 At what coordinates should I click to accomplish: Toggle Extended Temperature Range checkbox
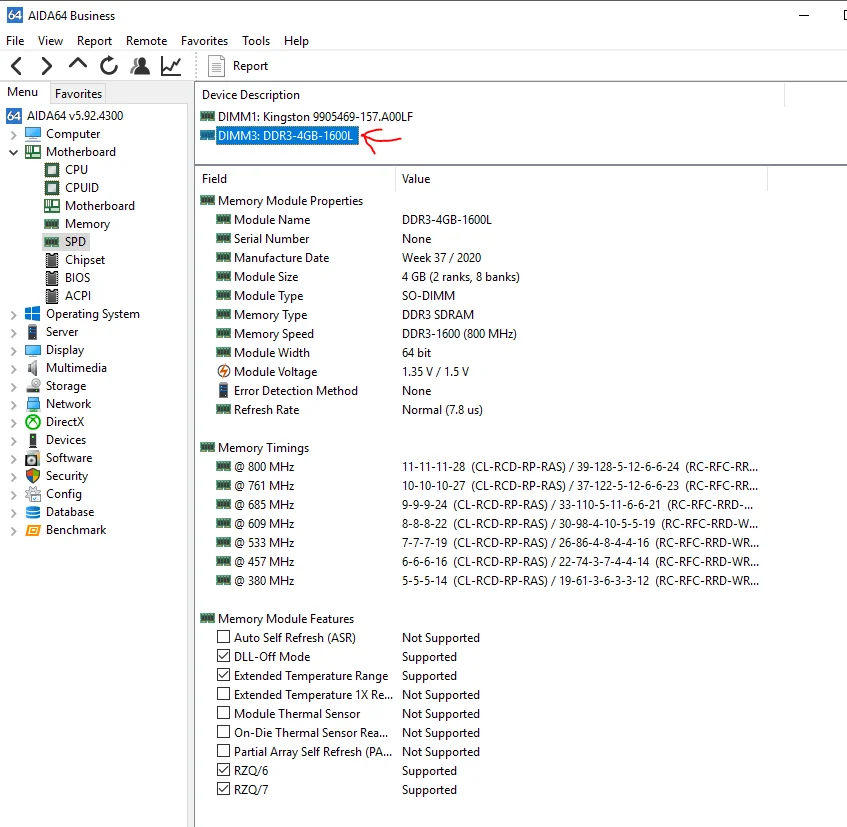[x=223, y=675]
